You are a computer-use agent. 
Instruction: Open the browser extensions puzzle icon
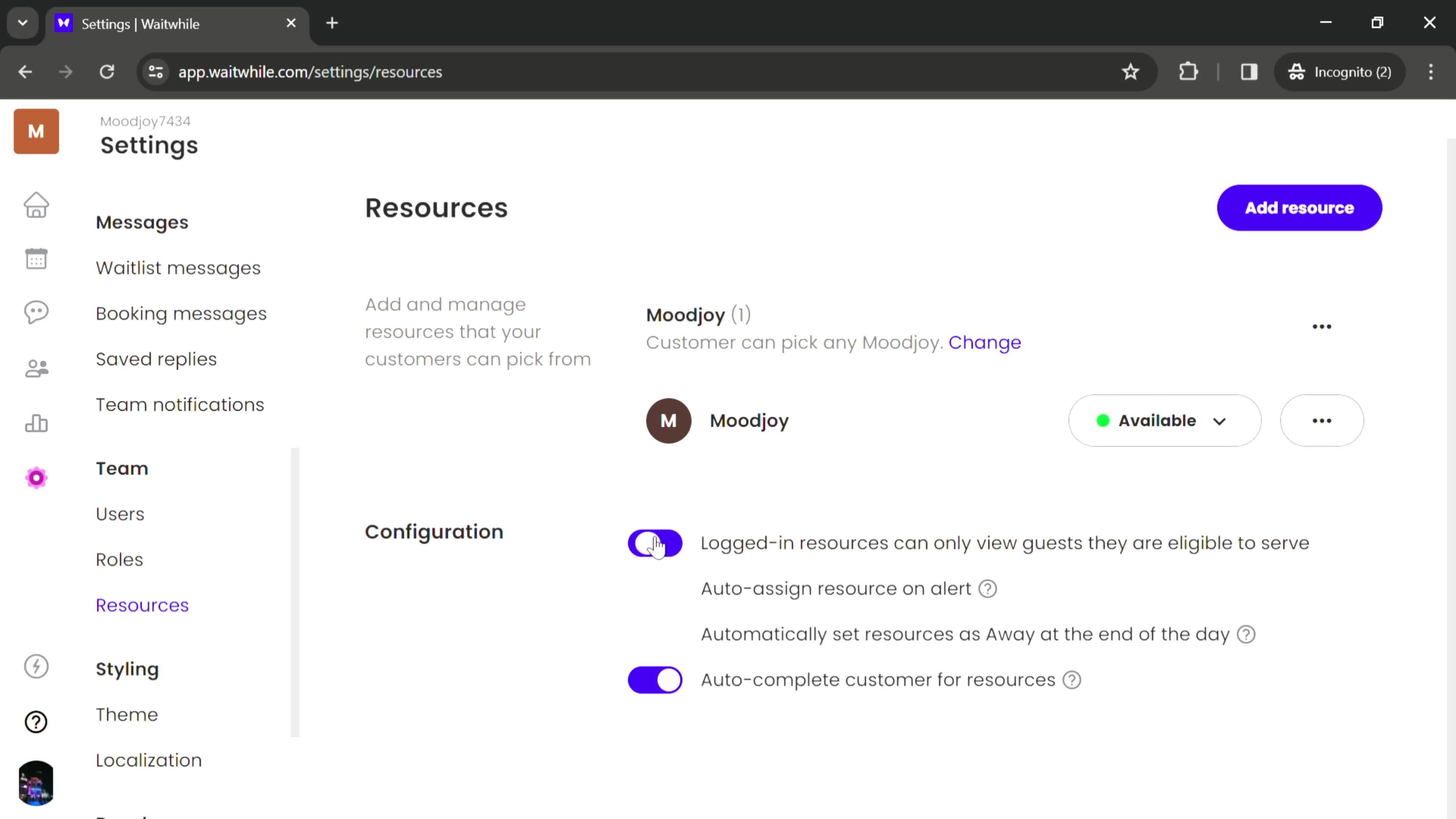pos(1188,72)
